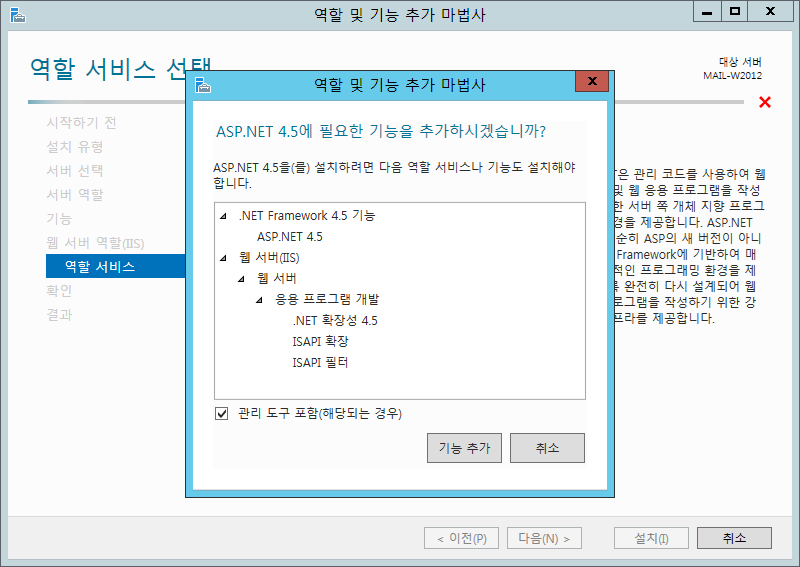800x567 pixels.
Task: Select 웹 서버(IIS) label in tree
Action: pos(269,258)
